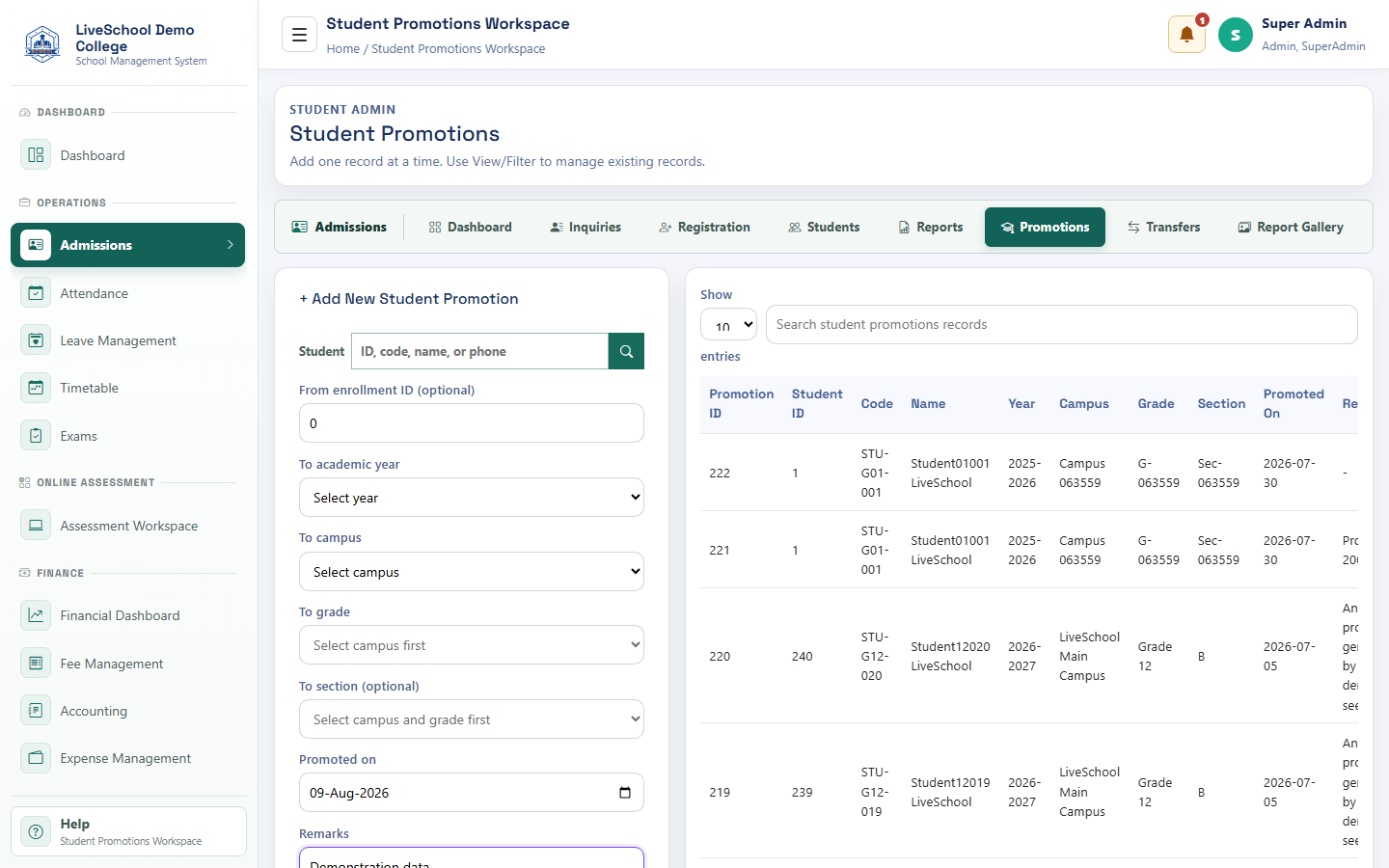
Task: Open Expense Management in the sidebar
Action: click(x=127, y=758)
